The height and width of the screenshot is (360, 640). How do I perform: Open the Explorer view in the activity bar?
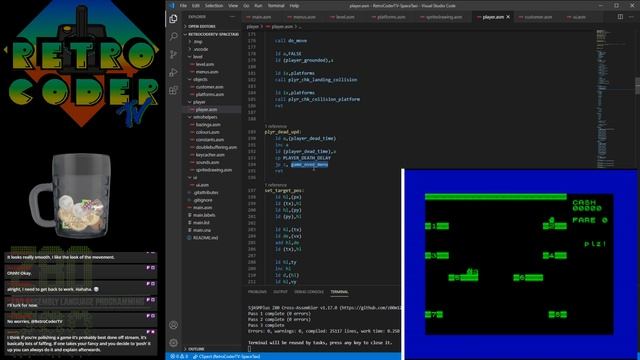coord(173,18)
